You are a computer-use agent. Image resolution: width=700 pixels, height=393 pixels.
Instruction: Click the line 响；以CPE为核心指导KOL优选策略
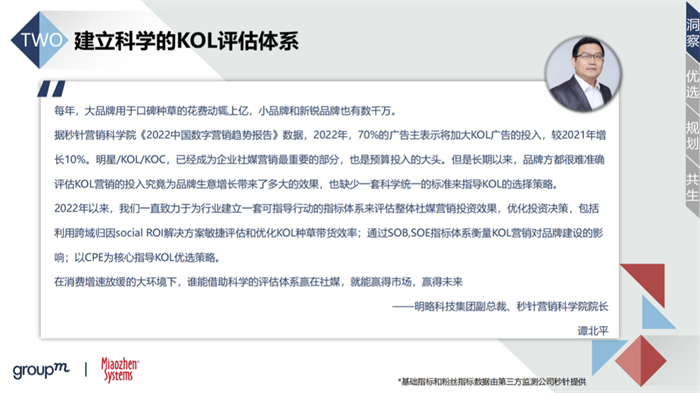pyautogui.click(x=138, y=258)
